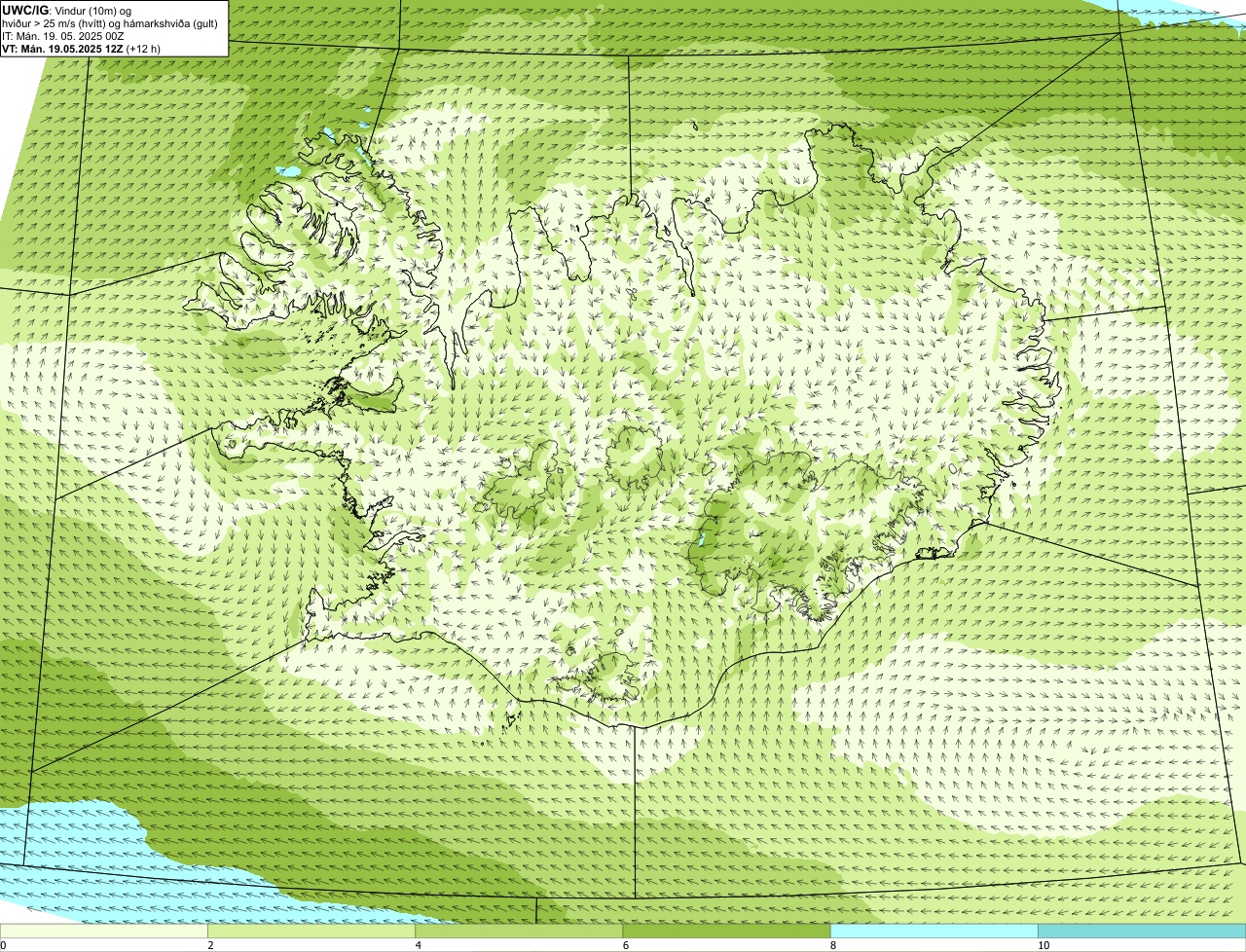1246x952 pixels.
Task: Click the legend scale label "8"
Action: pyautogui.click(x=833, y=945)
